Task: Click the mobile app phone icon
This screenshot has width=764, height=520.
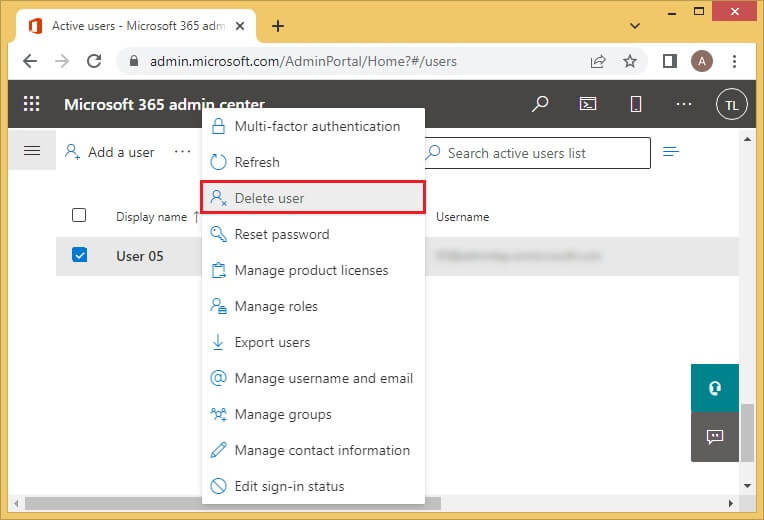Action: [x=635, y=104]
